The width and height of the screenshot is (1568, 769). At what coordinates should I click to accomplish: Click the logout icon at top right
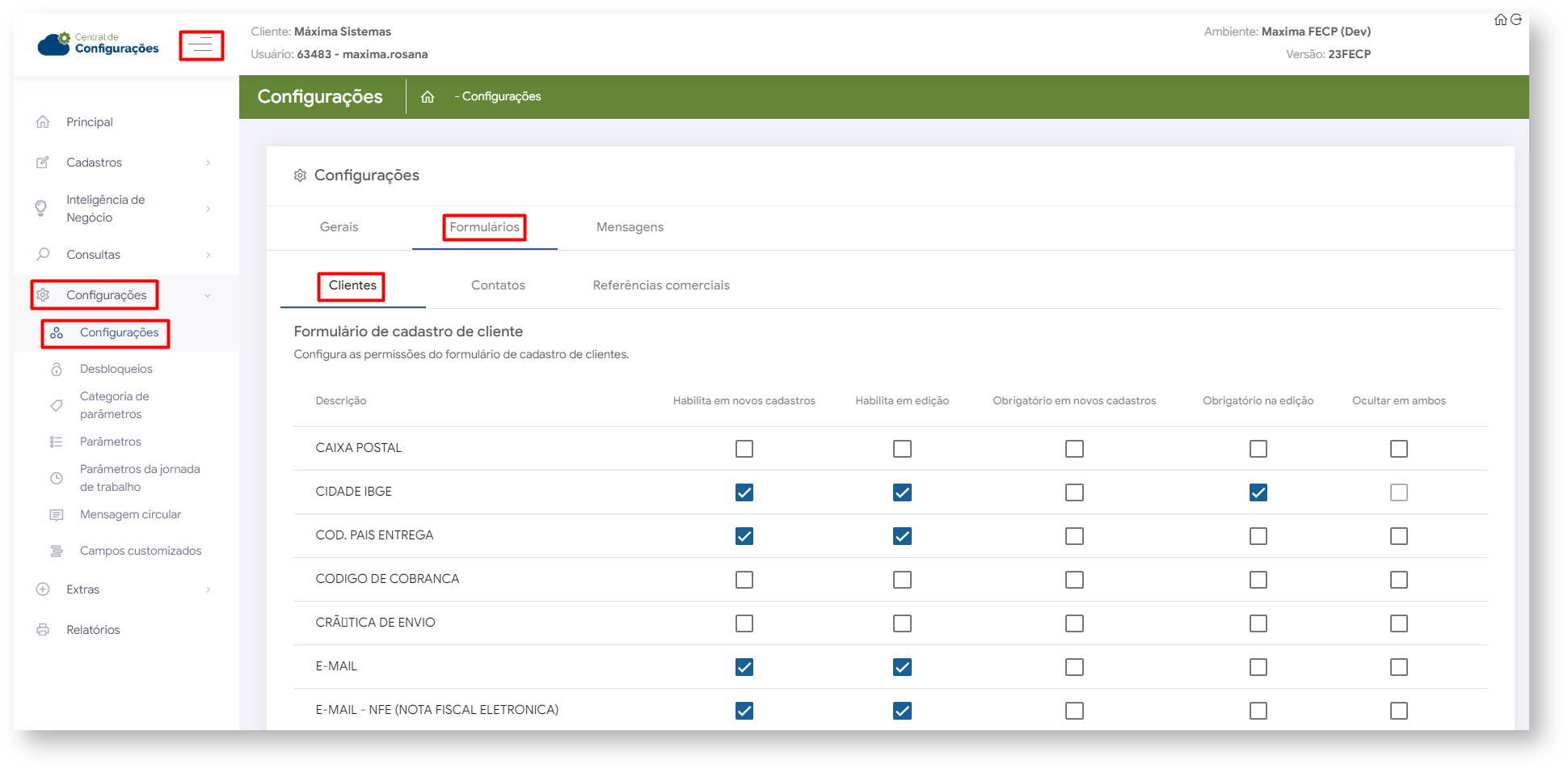point(1516,19)
